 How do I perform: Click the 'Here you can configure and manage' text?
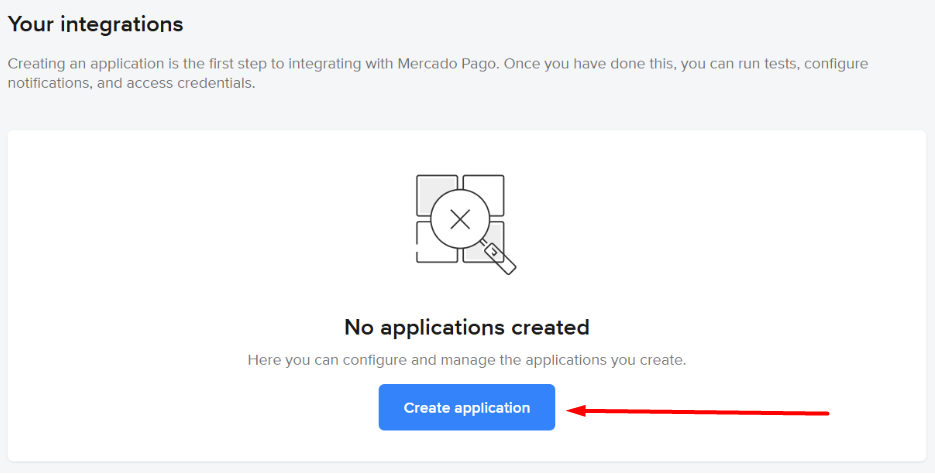pyautogui.click(x=466, y=359)
